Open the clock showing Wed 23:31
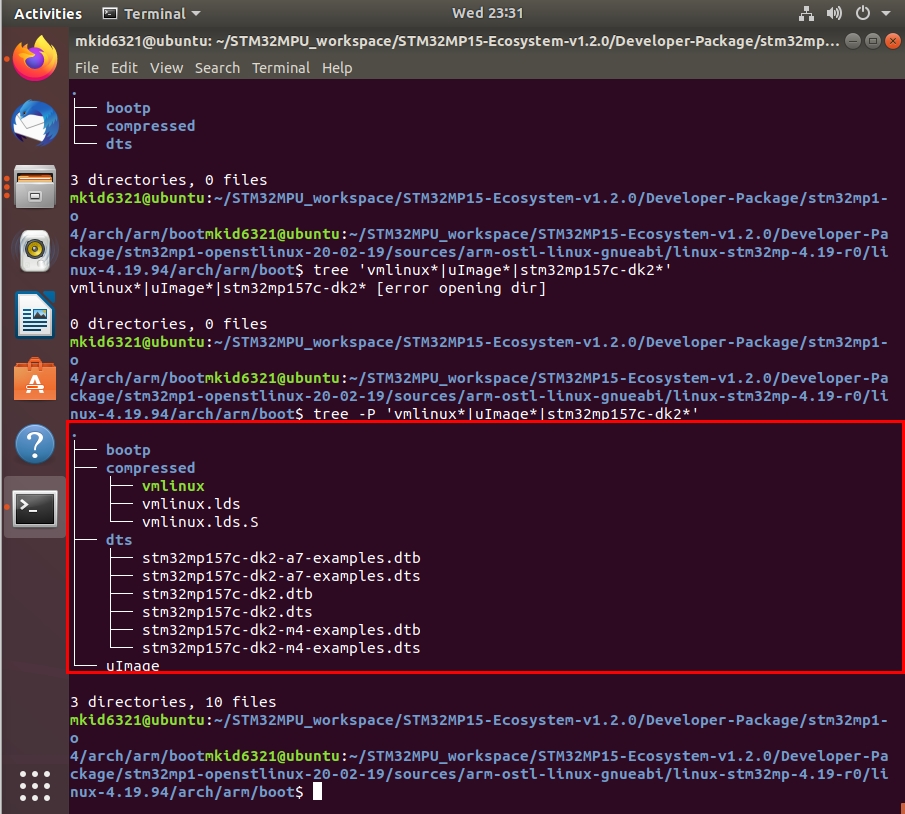This screenshot has width=905, height=814. point(487,13)
